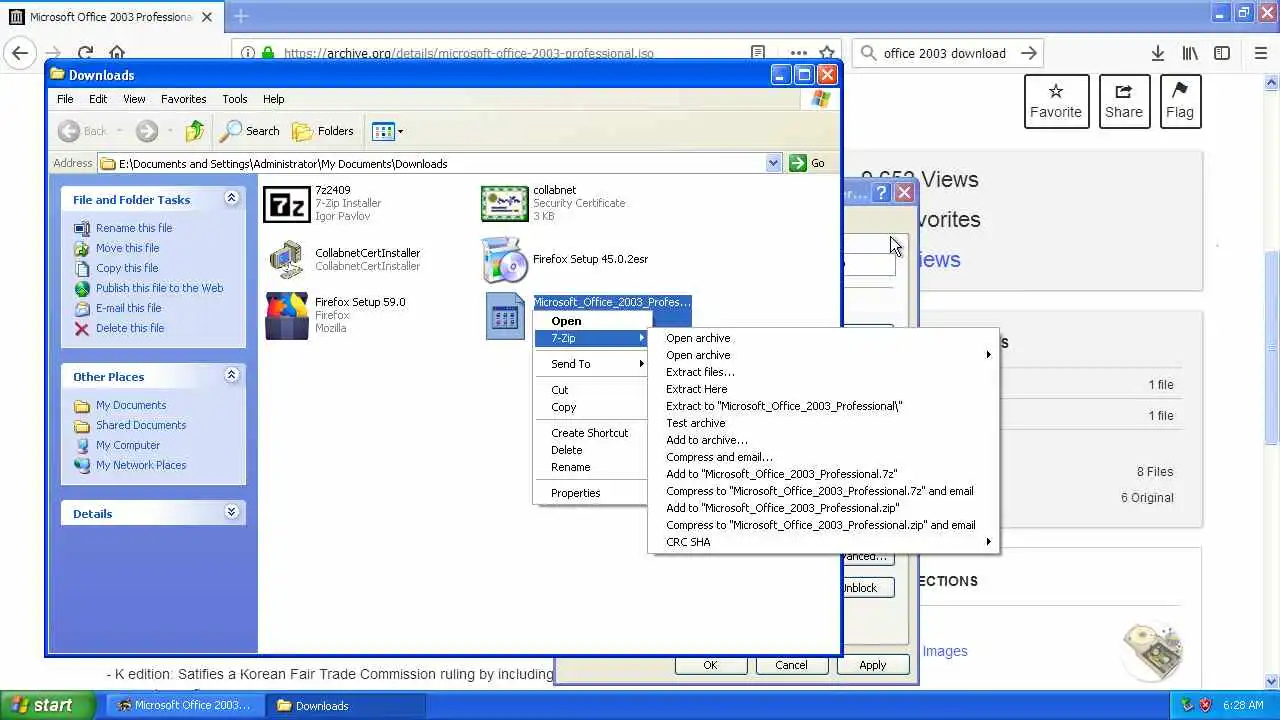This screenshot has height=720, width=1280.
Task: Open the View menu
Action: 134,99
